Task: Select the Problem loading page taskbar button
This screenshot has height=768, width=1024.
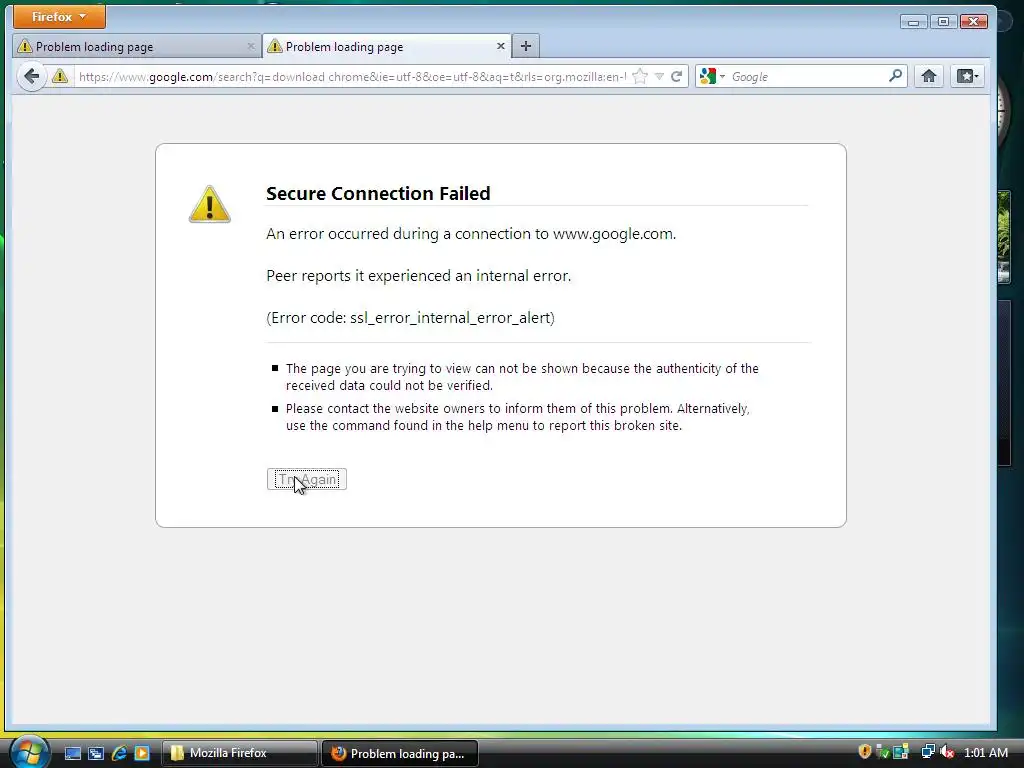Action: 400,753
